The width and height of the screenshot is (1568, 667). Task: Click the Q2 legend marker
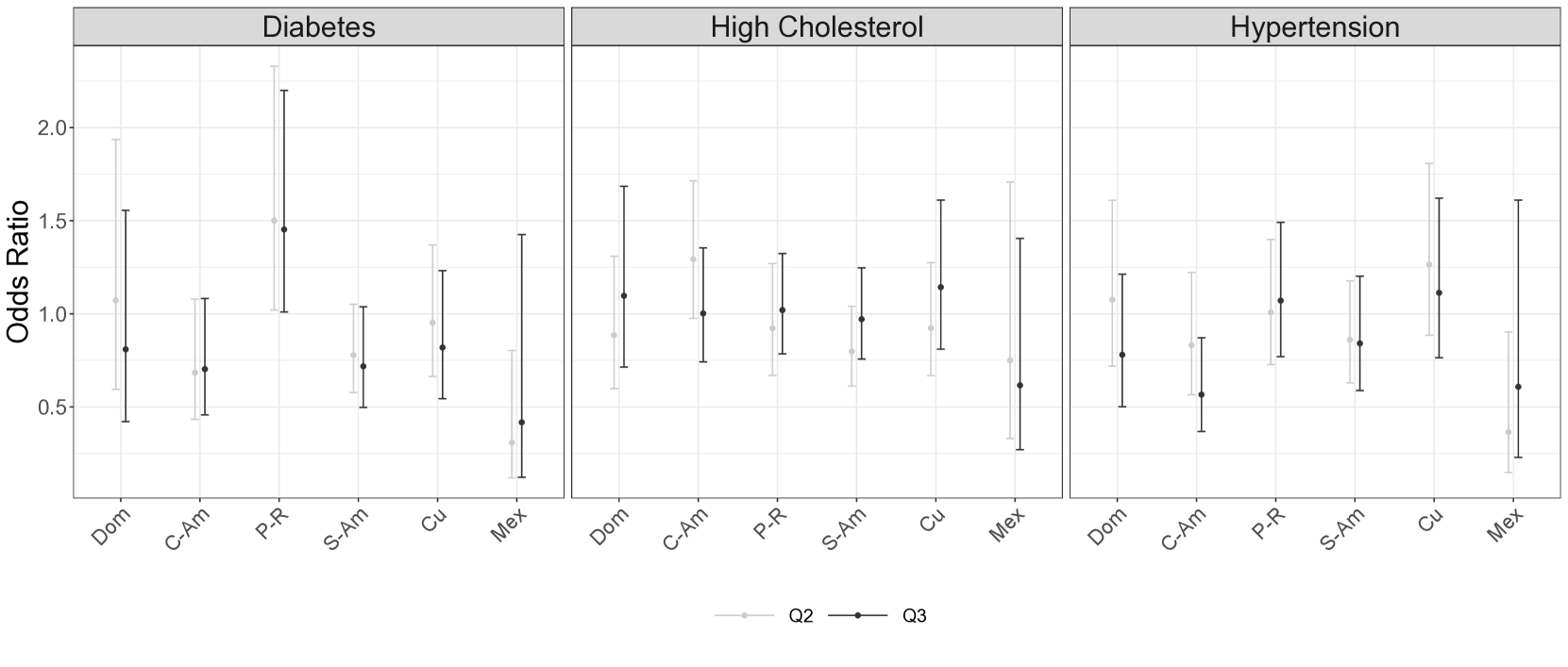click(745, 616)
